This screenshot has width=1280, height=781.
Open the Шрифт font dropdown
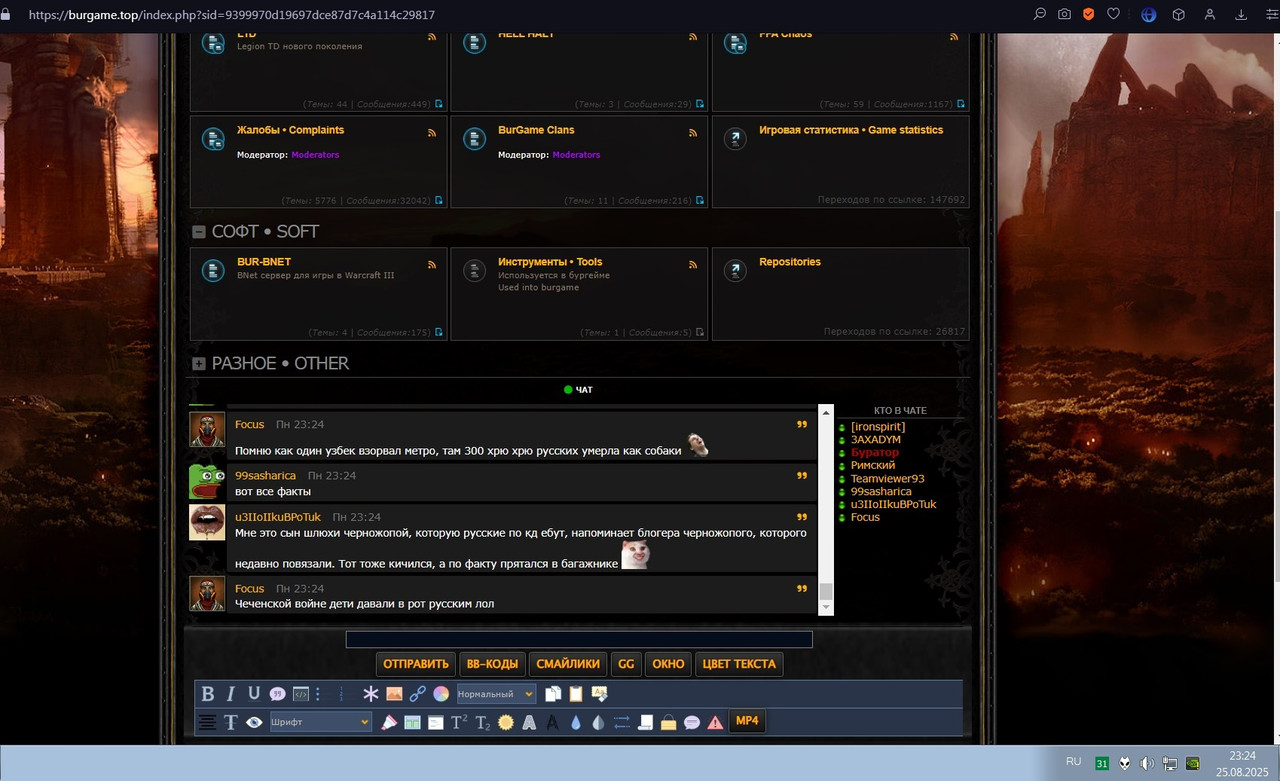321,722
